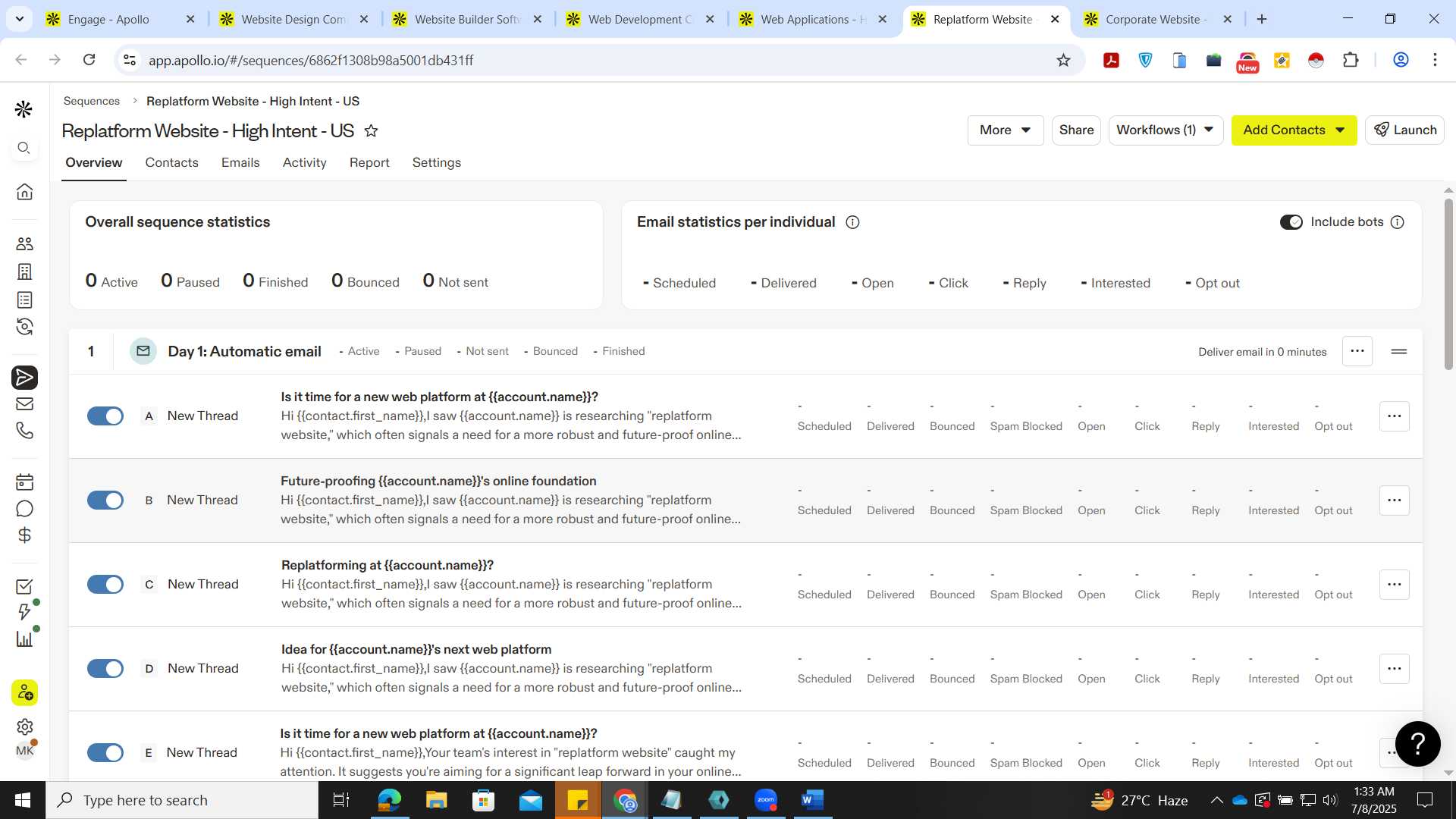The width and height of the screenshot is (1456, 819).
Task: Open the browser tab search chevron
Action: tap(19, 19)
